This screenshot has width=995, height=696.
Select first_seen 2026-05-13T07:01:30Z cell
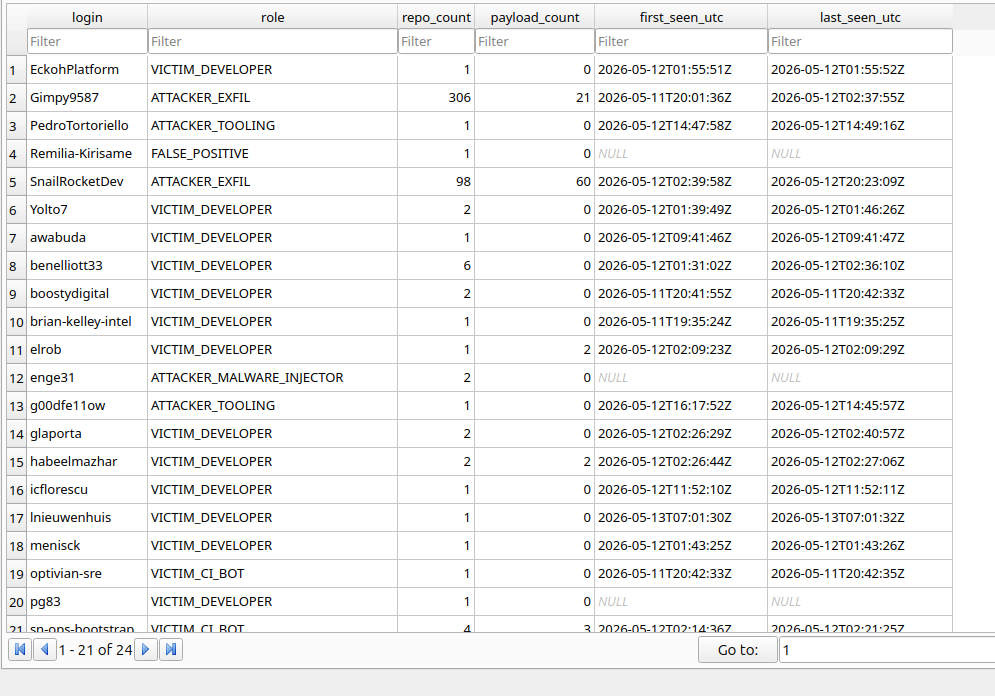pyautogui.click(x=681, y=517)
